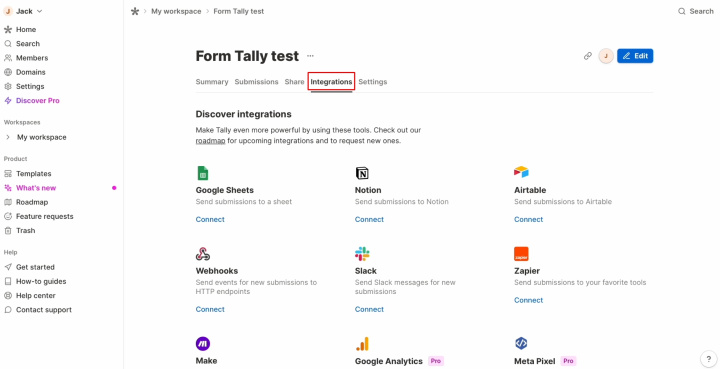Open the Settings tab of the form
The height and width of the screenshot is (369, 720).
372,82
